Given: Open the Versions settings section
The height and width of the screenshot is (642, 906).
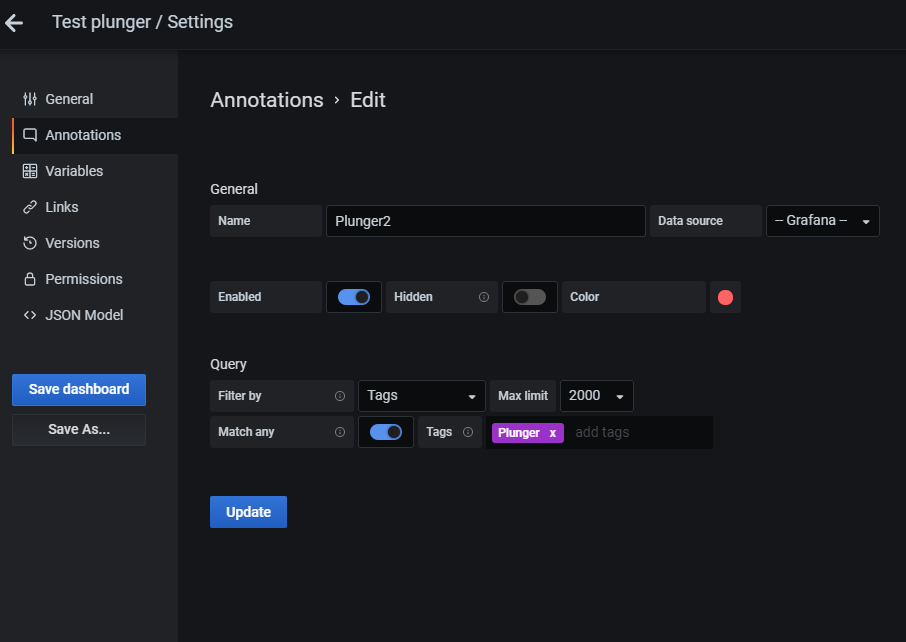Looking at the screenshot, I should click(95, 243).
